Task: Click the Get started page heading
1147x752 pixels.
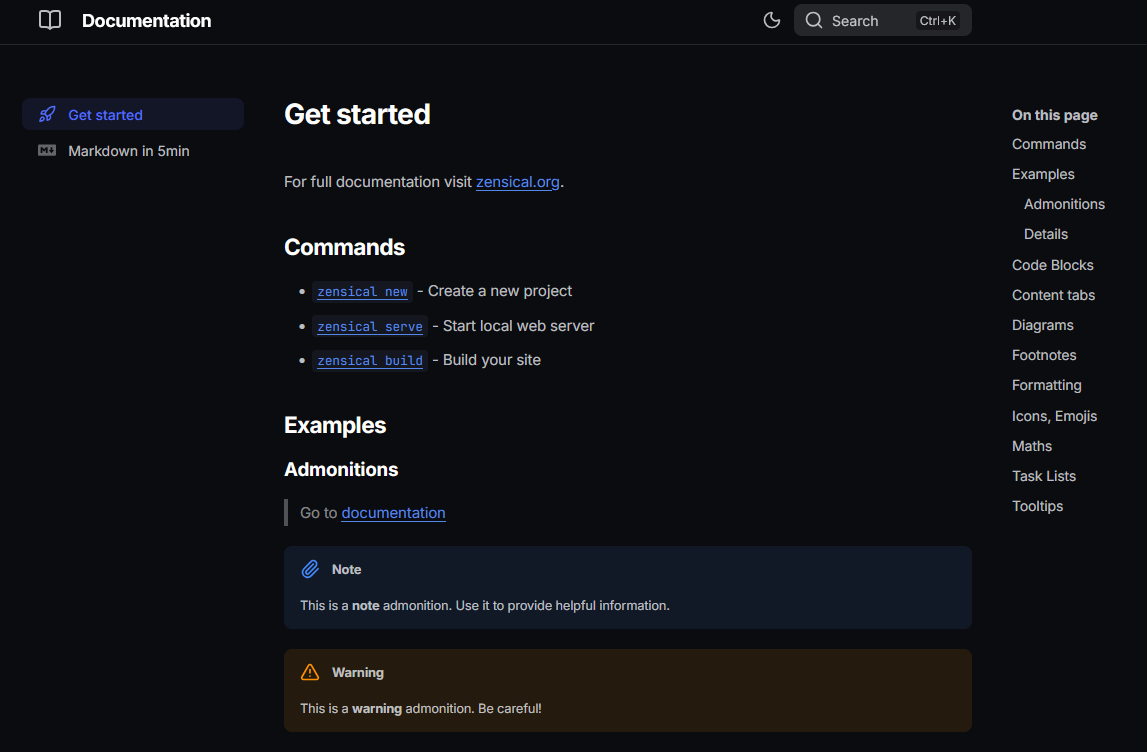Action: [357, 114]
